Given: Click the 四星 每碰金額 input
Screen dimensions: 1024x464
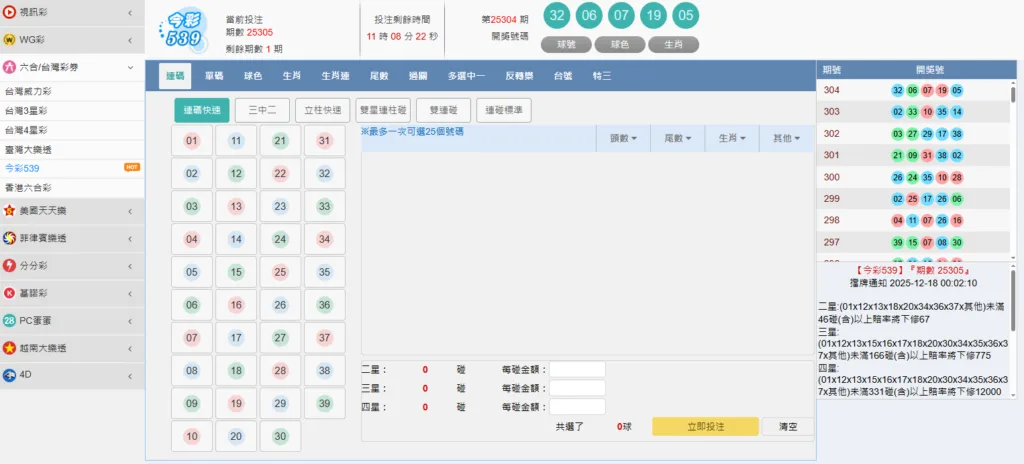Looking at the screenshot, I should coord(577,407).
